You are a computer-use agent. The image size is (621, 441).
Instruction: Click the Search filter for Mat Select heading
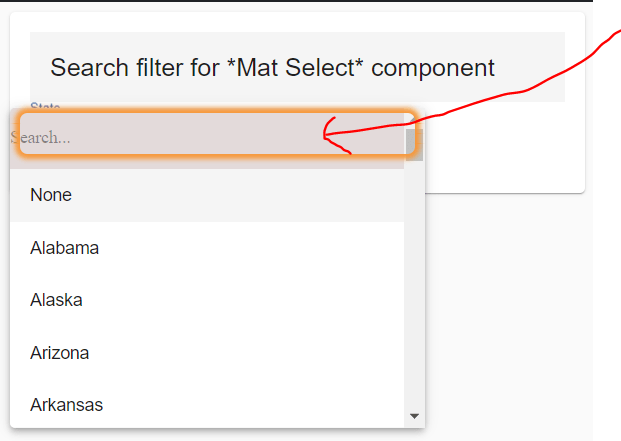(272, 67)
